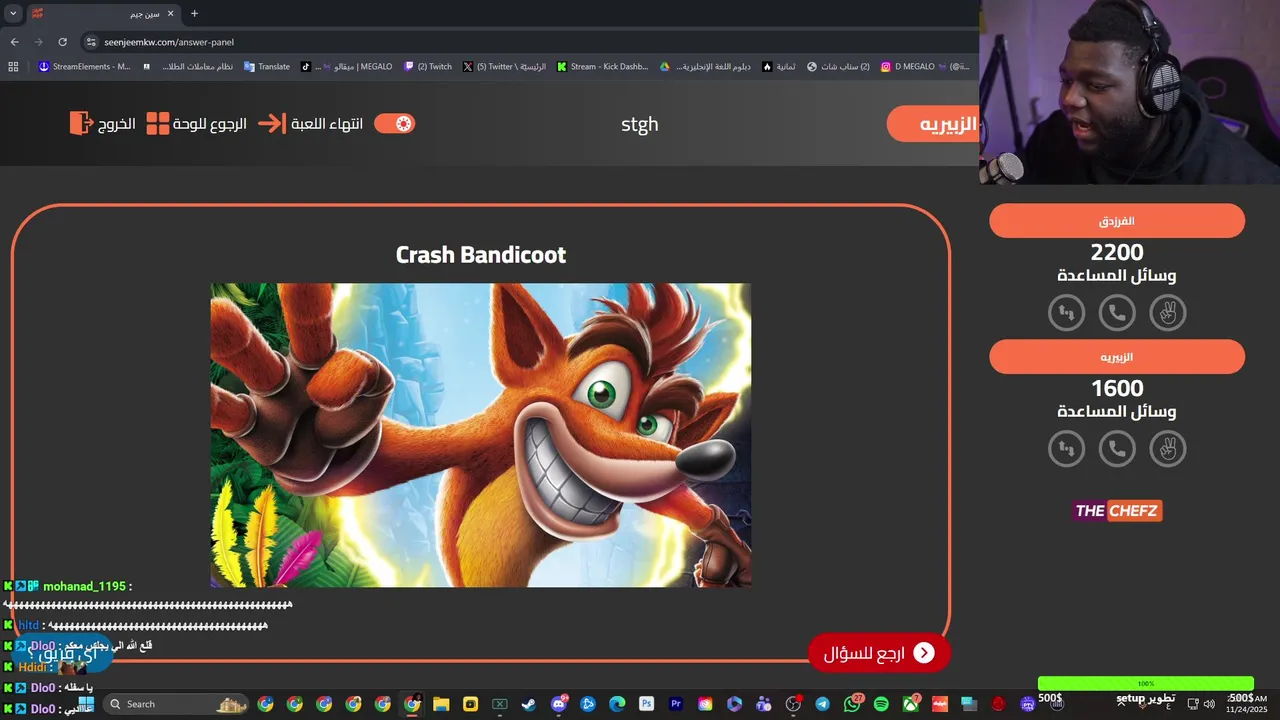Click the 1600 score value
1280x720 pixels.
1117,389
